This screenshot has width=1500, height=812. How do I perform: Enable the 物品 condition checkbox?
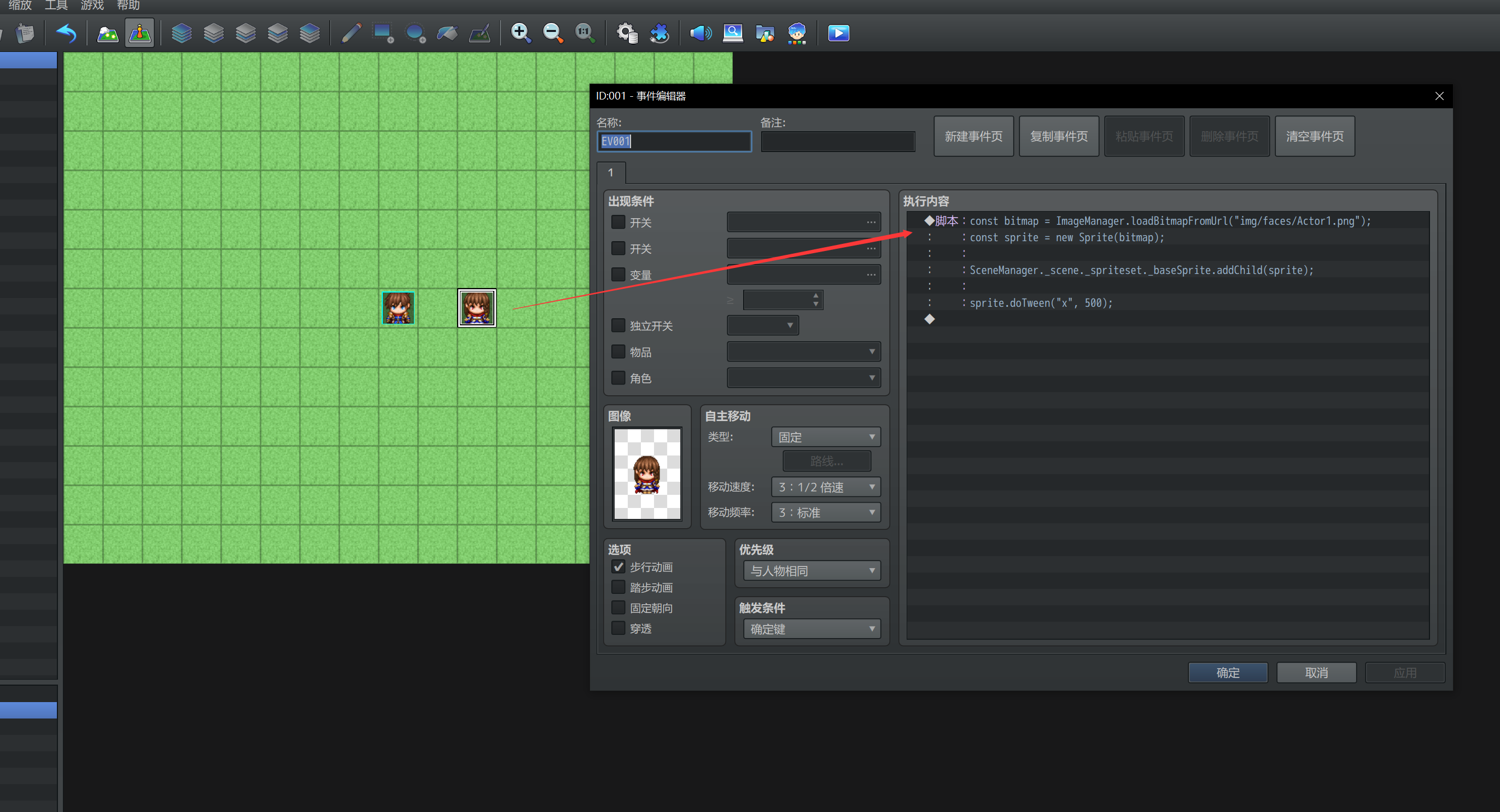[x=618, y=352]
